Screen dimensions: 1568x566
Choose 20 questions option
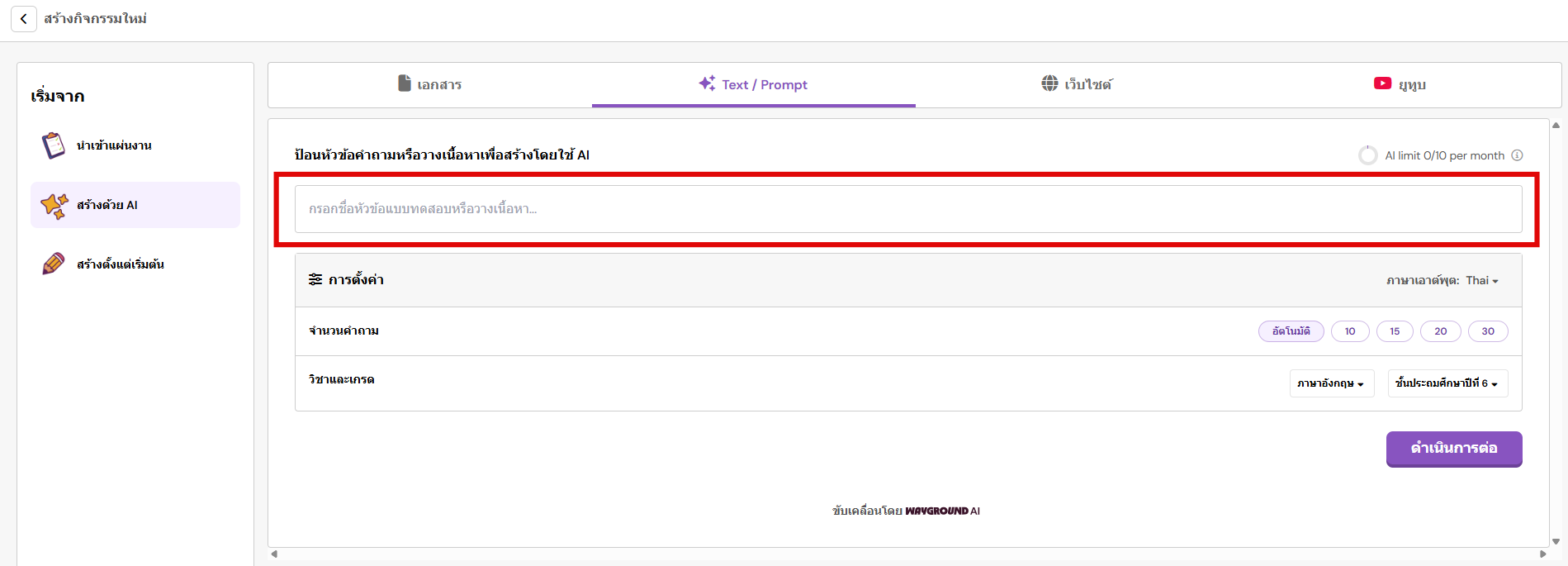[1440, 331]
